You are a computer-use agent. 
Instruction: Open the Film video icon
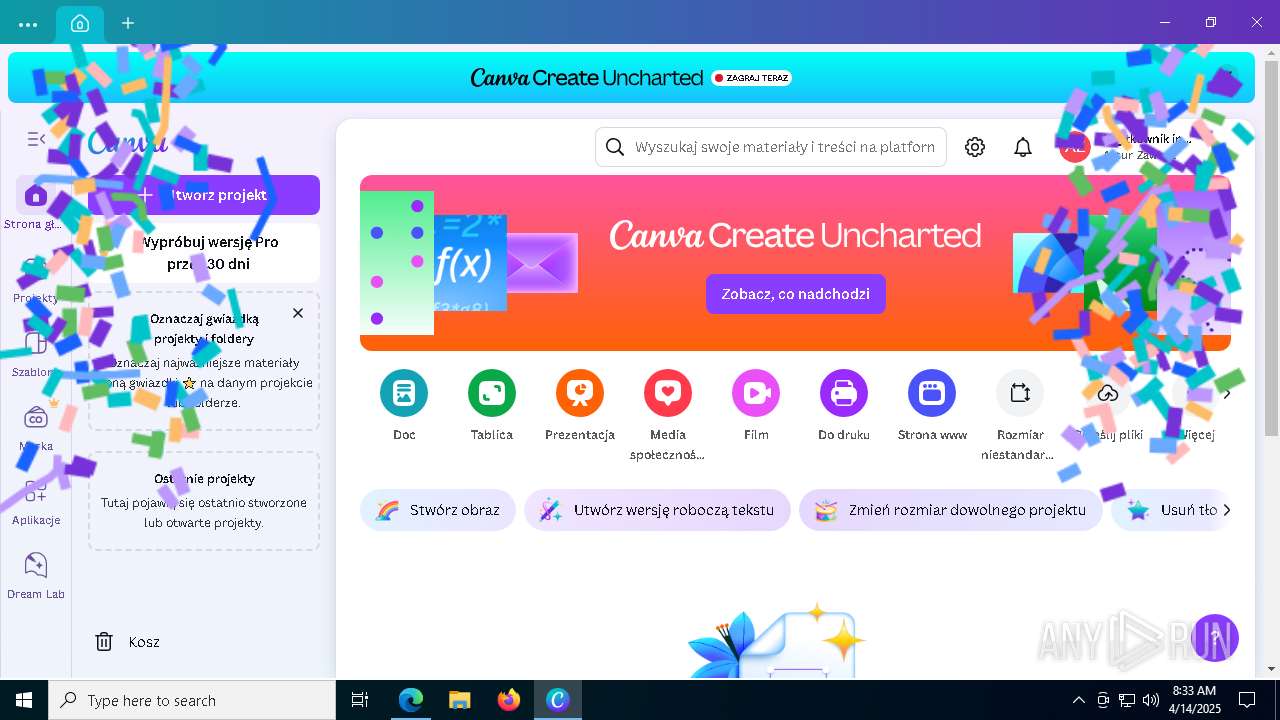(756, 394)
